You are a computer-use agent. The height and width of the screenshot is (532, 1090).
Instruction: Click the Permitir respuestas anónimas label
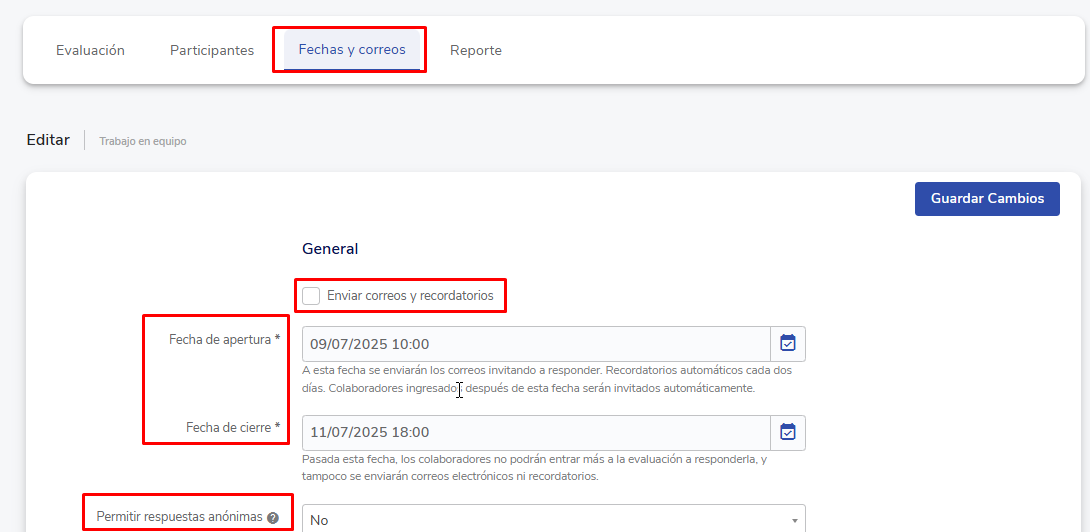tap(179, 517)
